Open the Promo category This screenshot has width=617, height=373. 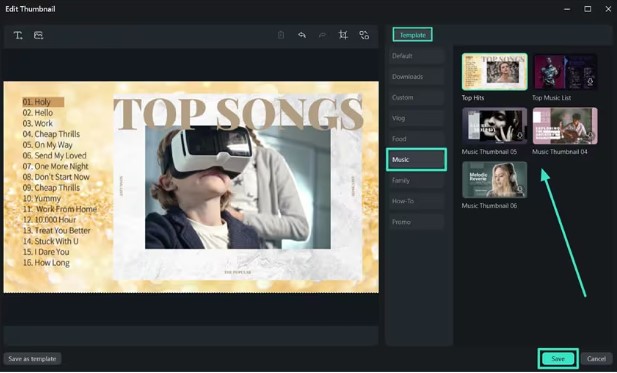click(x=416, y=222)
